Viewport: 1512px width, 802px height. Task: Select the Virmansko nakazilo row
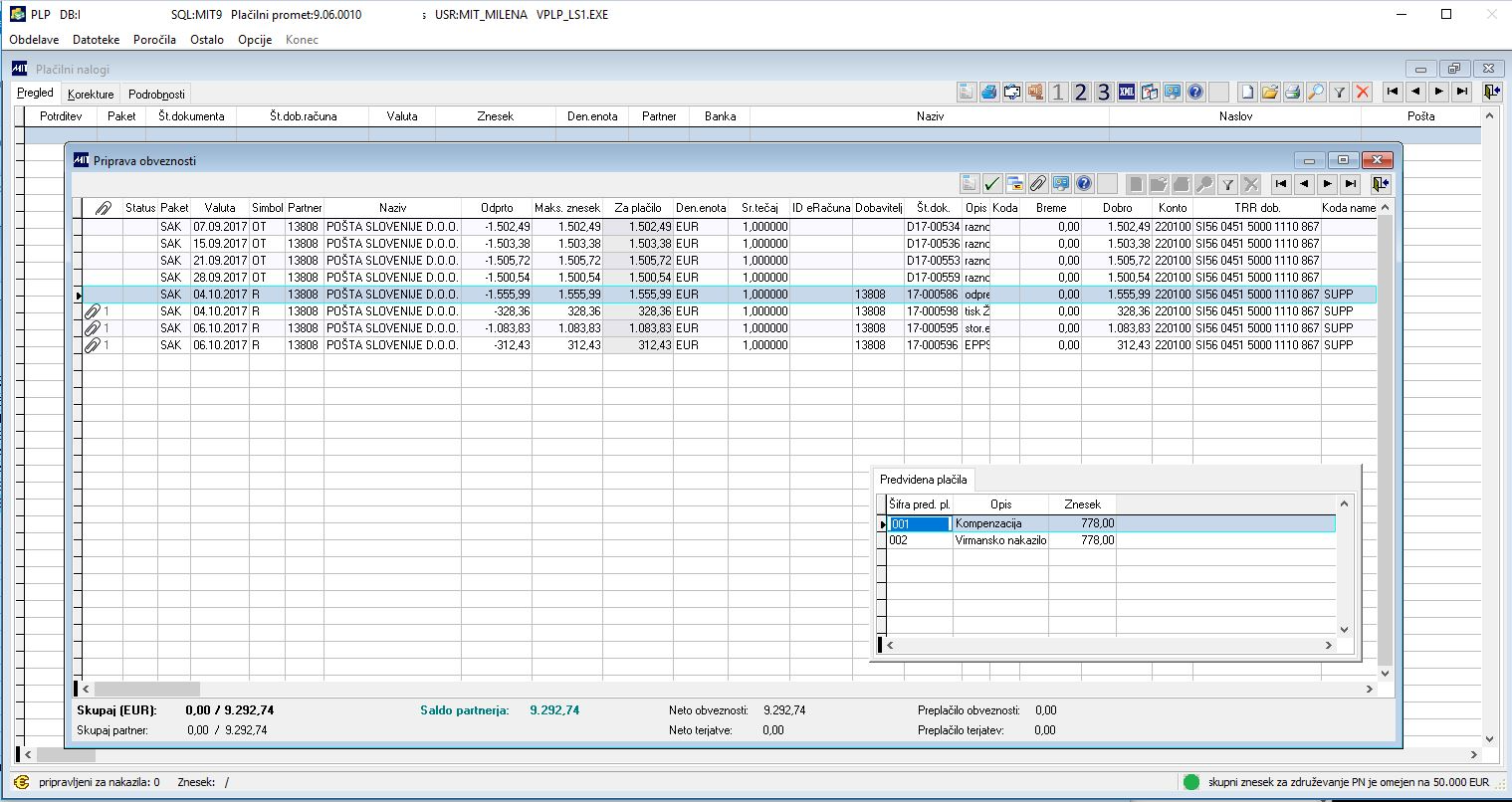pyautogui.click(x=1000, y=540)
